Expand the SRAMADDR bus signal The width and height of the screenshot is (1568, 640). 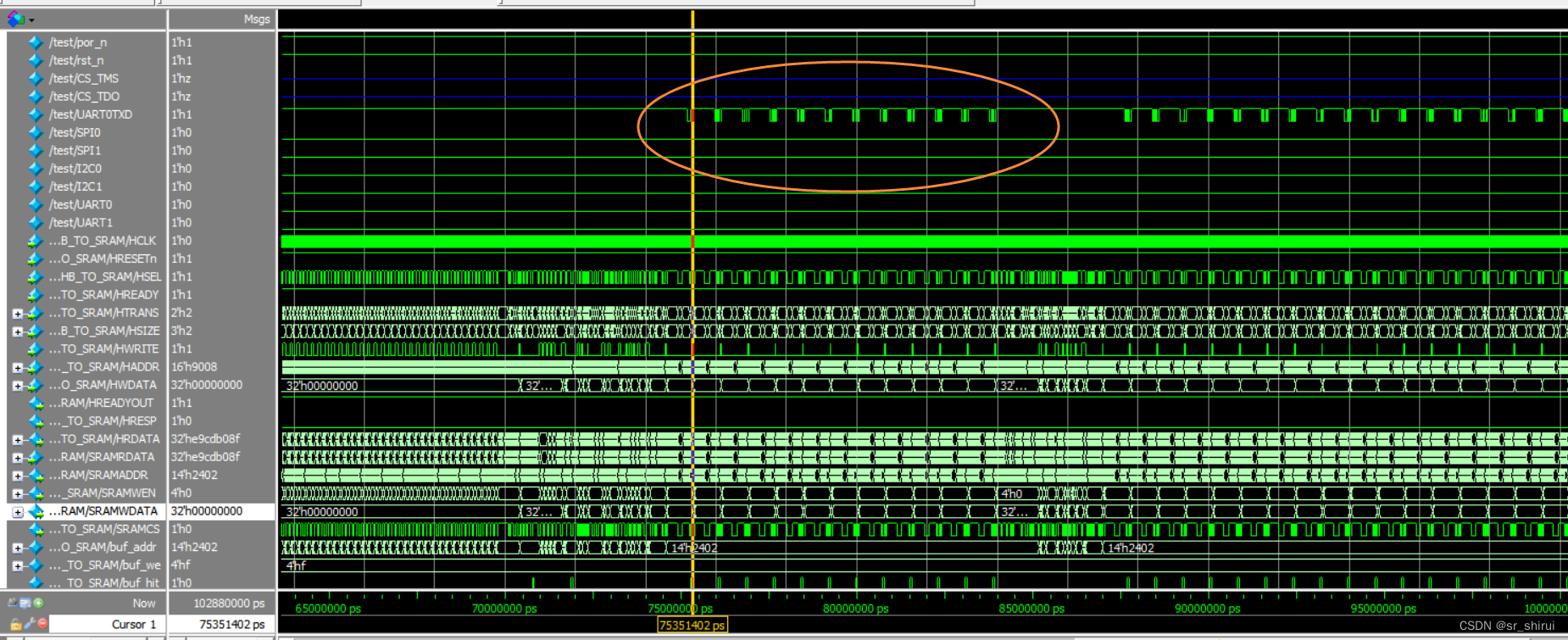(x=17, y=475)
